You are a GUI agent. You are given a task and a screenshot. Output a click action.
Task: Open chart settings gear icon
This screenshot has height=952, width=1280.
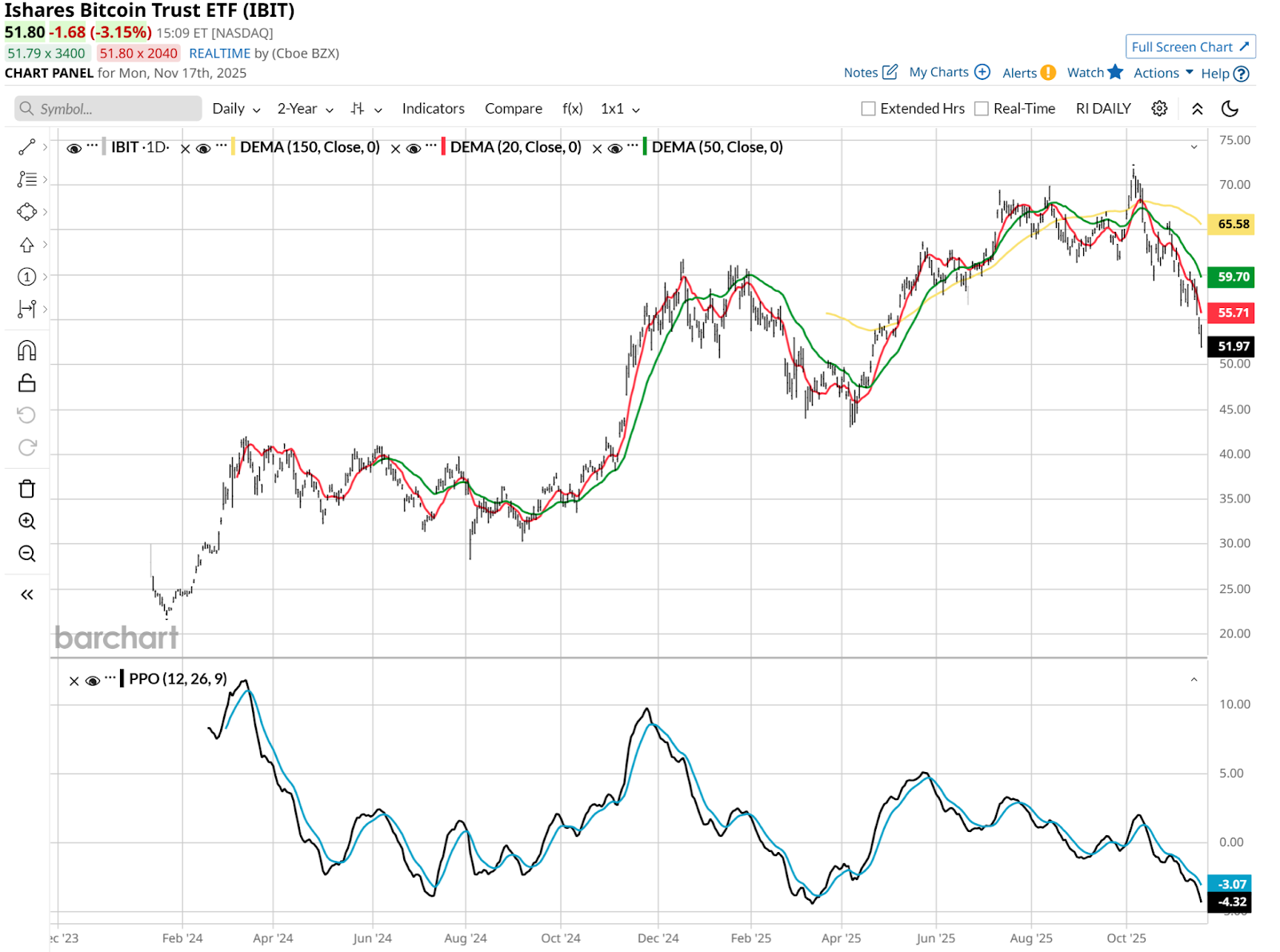(x=1159, y=109)
